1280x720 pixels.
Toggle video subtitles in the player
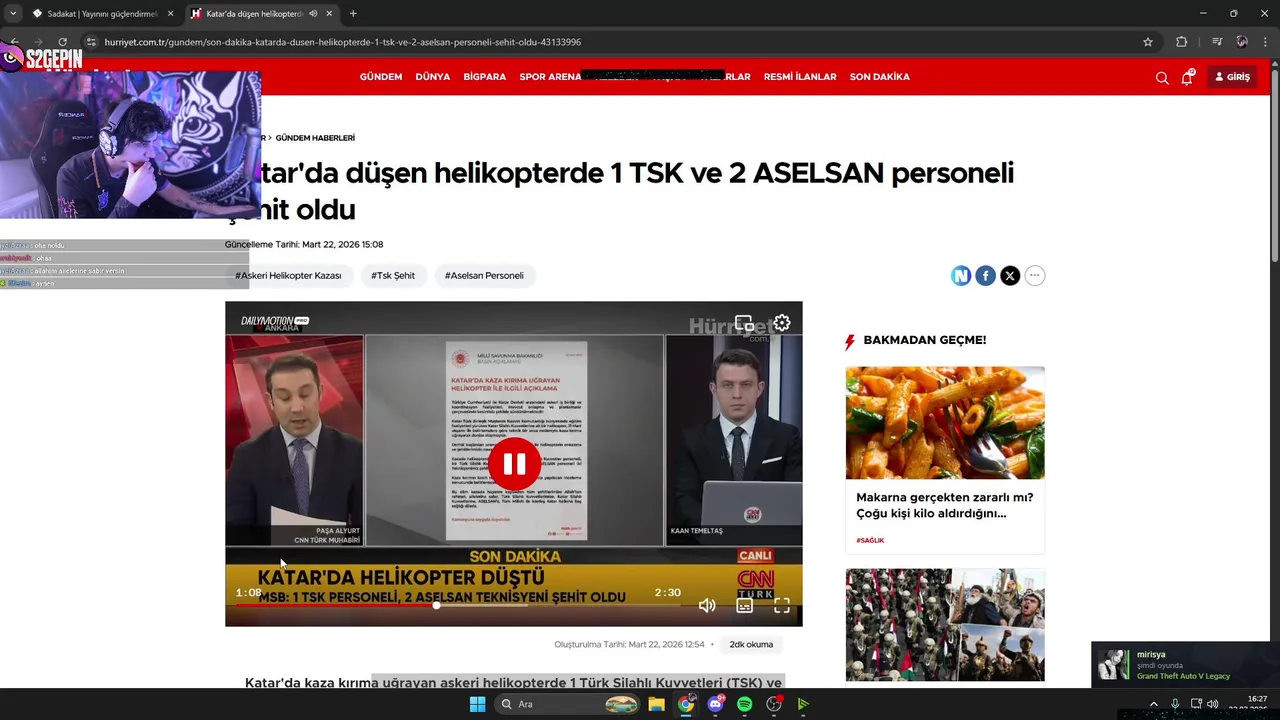tap(744, 605)
